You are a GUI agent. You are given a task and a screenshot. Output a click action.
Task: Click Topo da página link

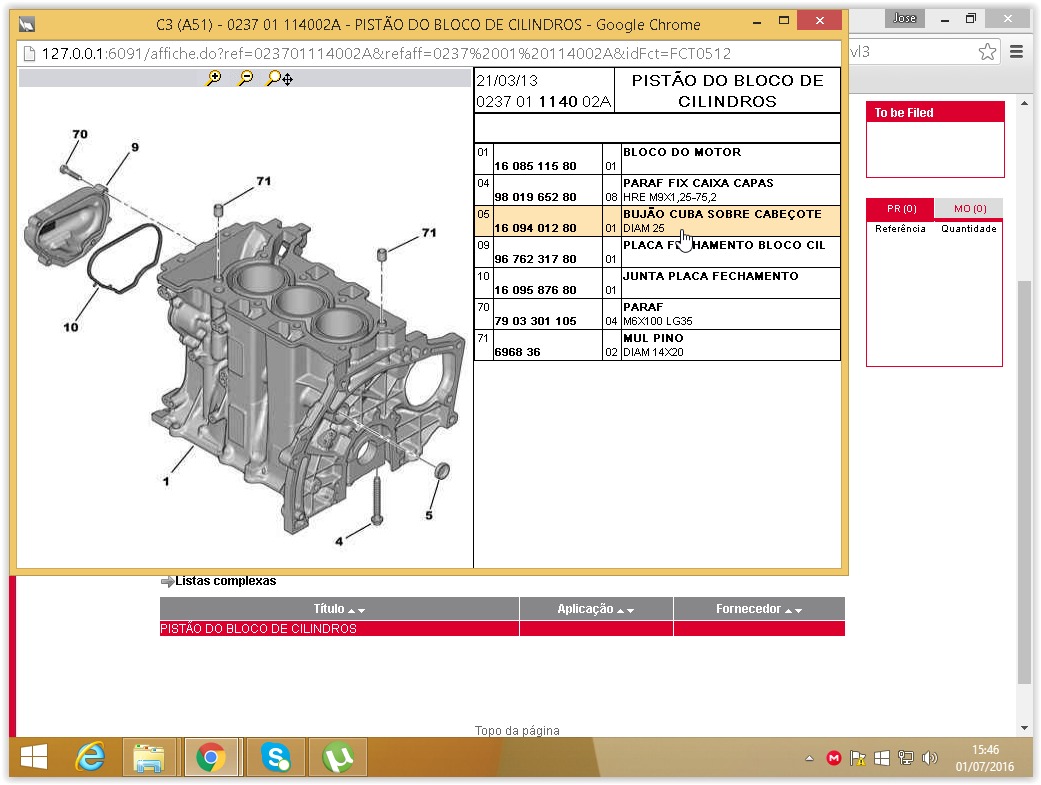517,731
